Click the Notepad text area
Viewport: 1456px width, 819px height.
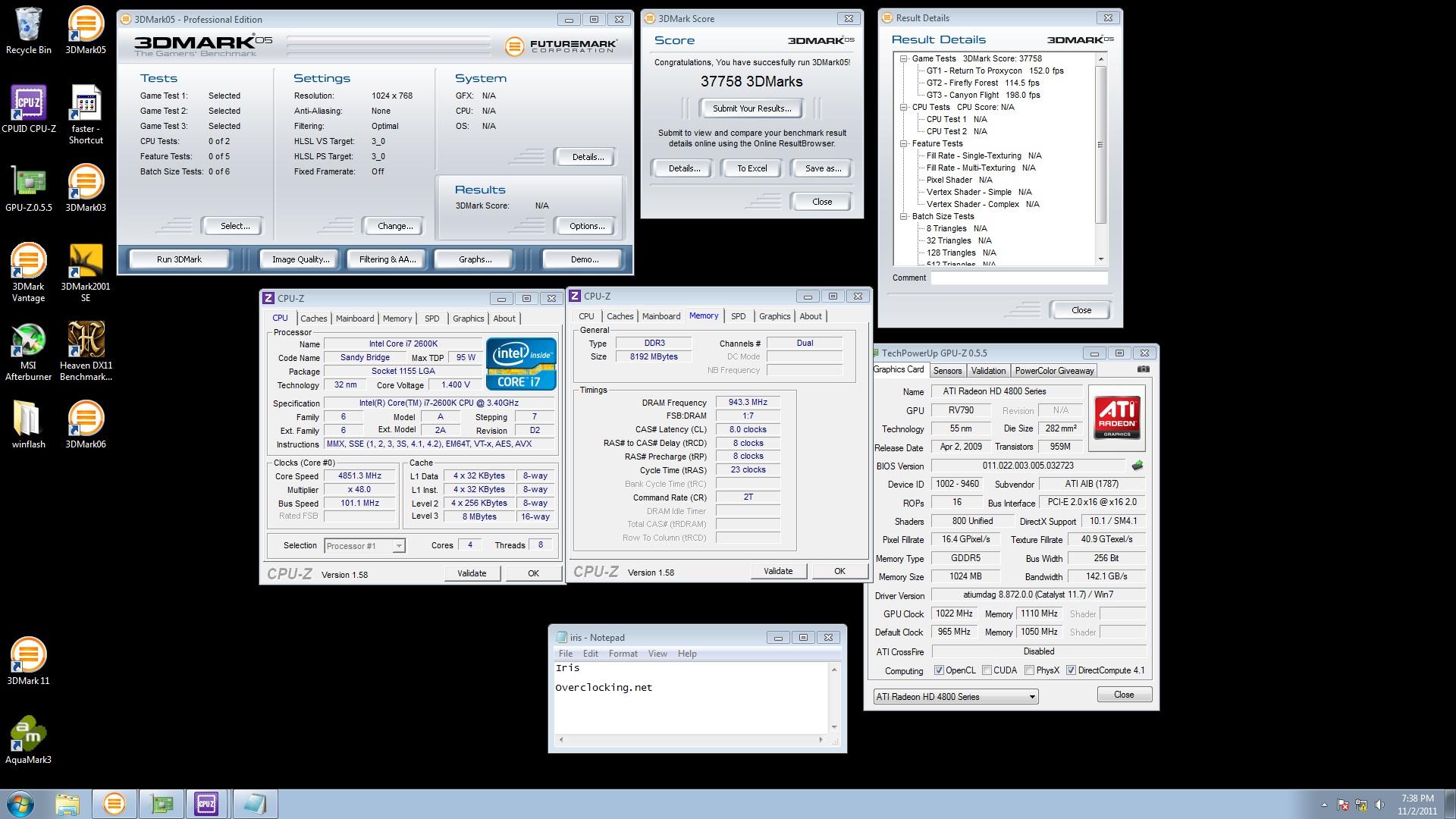tap(692, 698)
